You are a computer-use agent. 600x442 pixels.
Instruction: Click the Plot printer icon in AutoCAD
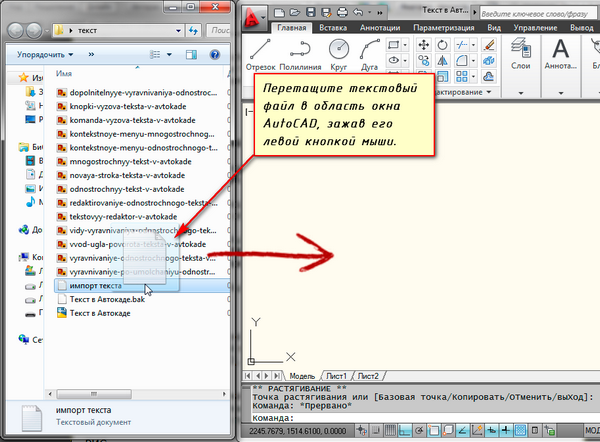tap(342, 13)
